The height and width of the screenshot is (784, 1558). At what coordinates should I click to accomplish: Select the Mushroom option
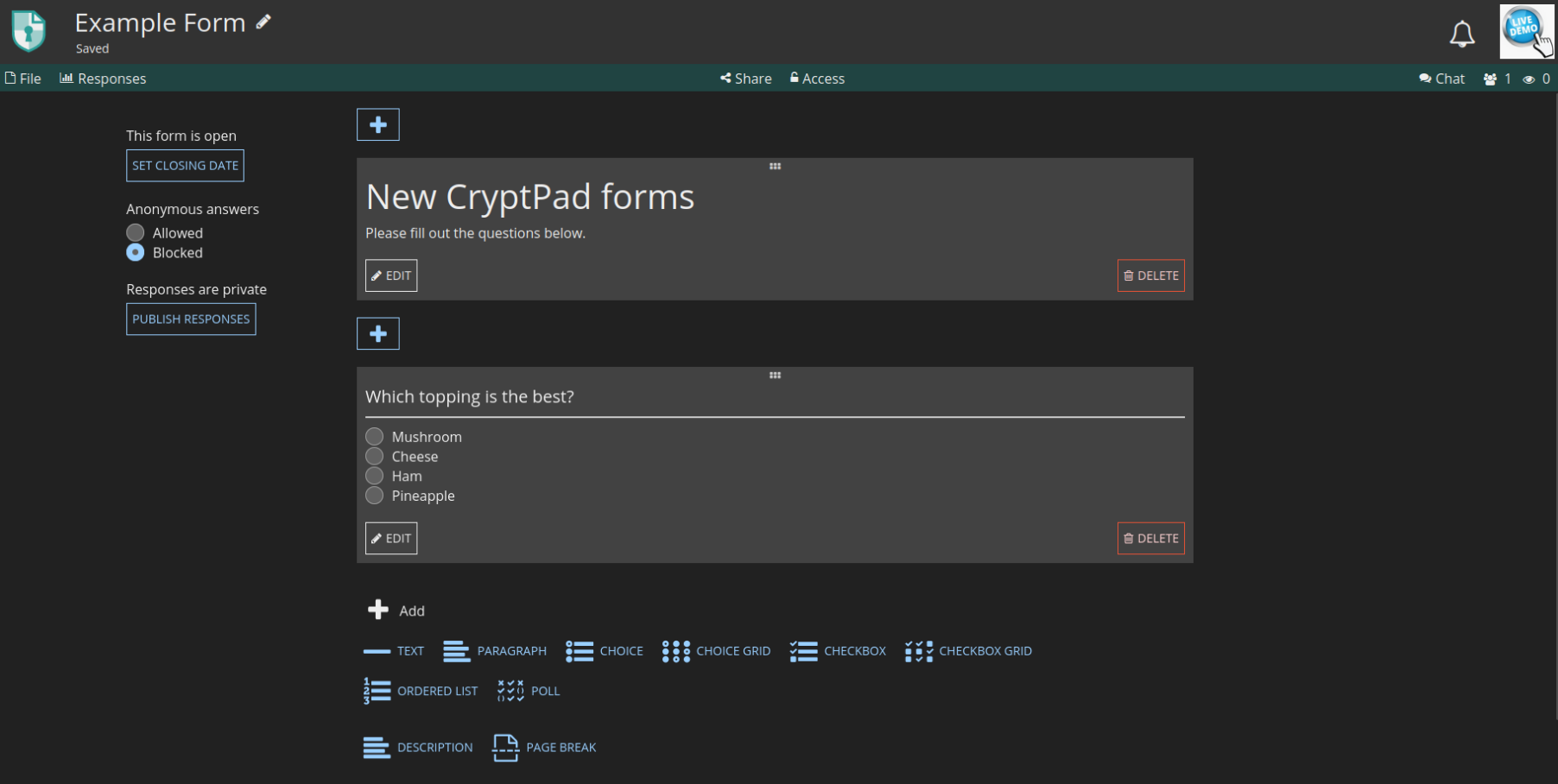374,436
